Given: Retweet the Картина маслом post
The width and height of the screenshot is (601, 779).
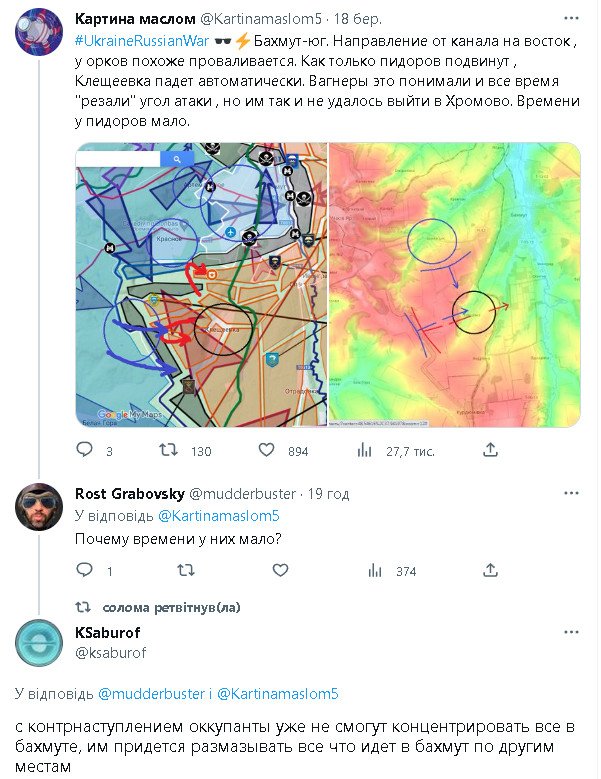Looking at the screenshot, I should point(169,451).
